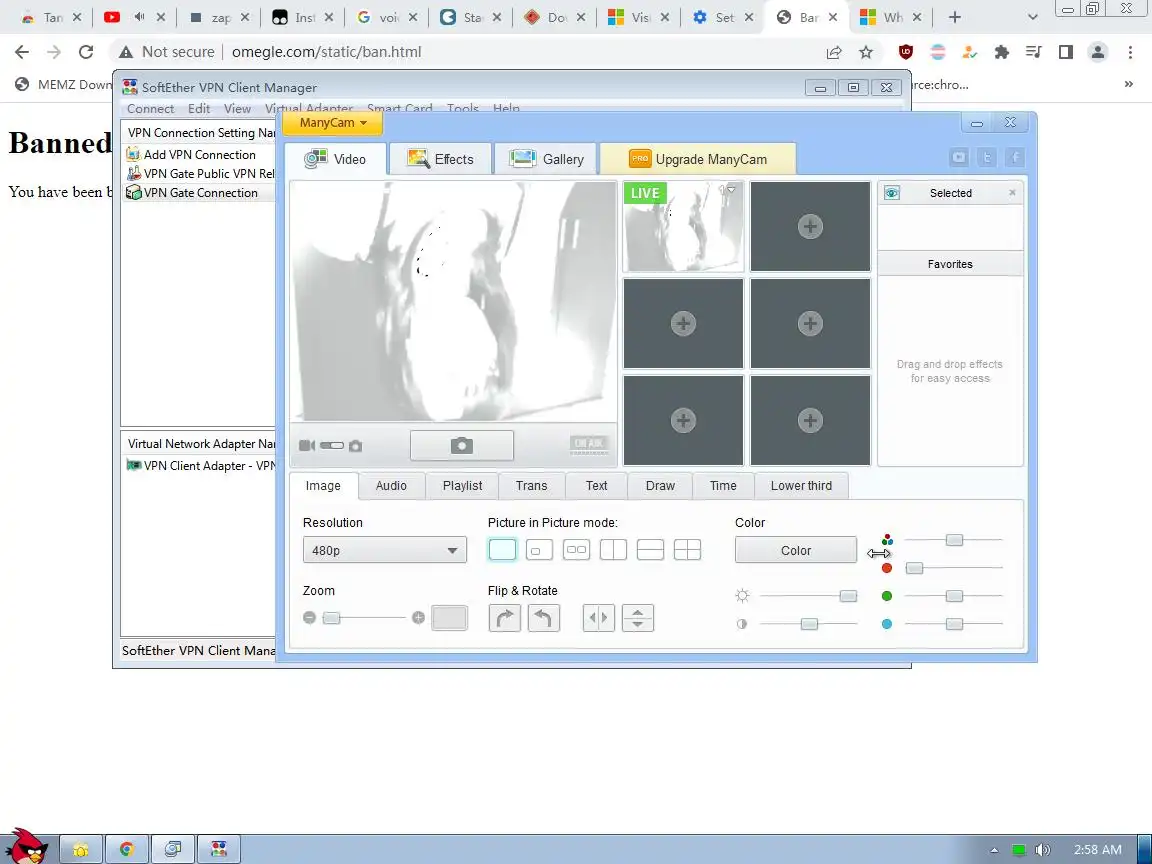Open the MEMZ Download bookmark

(x=63, y=84)
